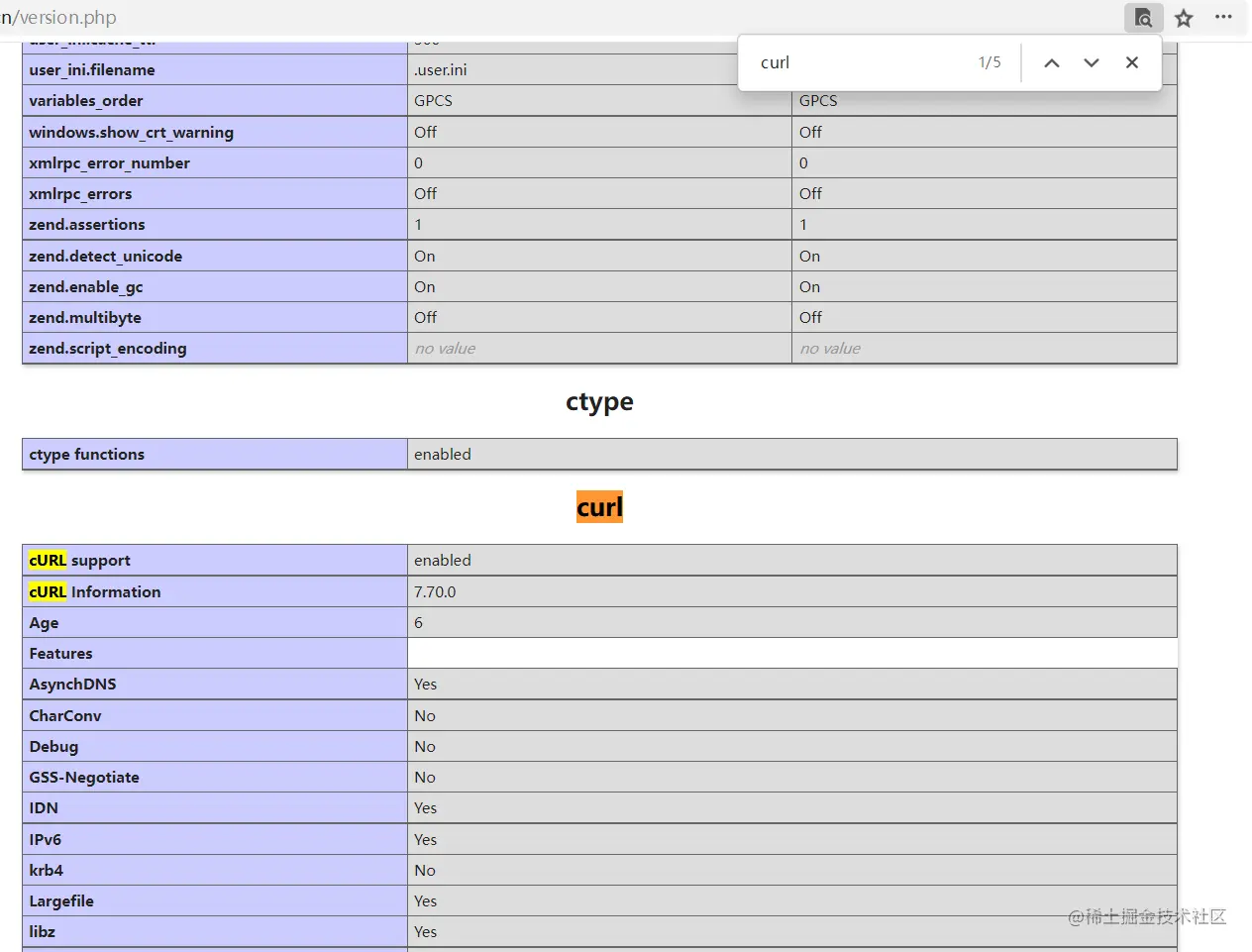Click the IPv6 row label

click(45, 839)
